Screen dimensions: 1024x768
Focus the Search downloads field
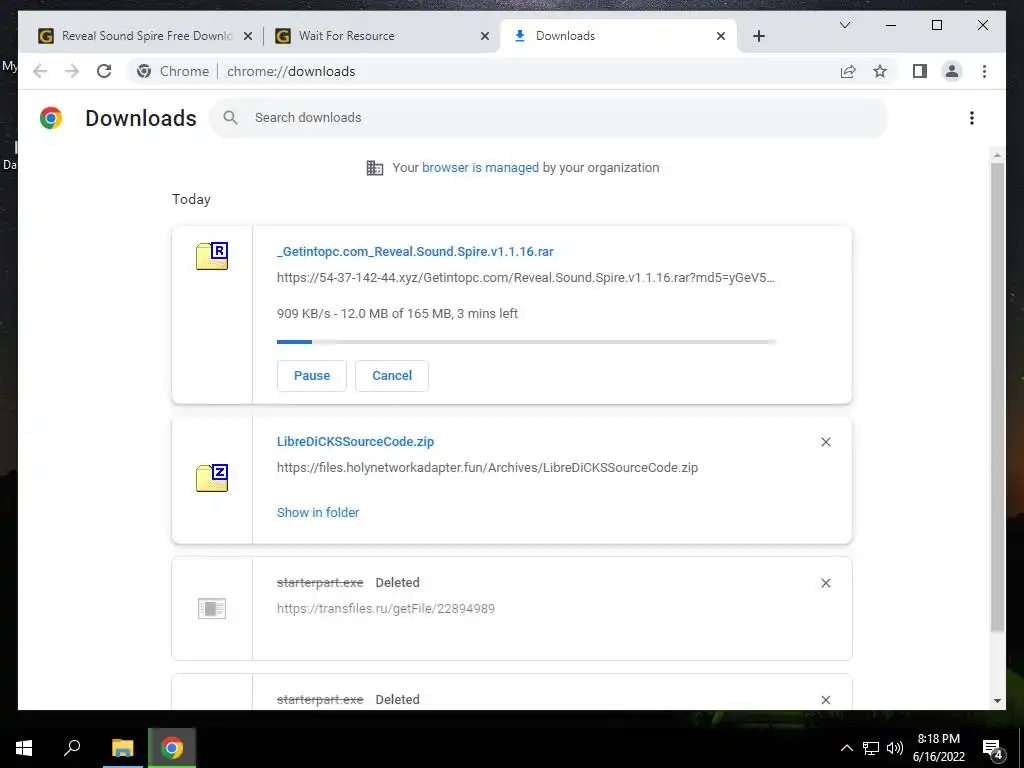(x=549, y=118)
